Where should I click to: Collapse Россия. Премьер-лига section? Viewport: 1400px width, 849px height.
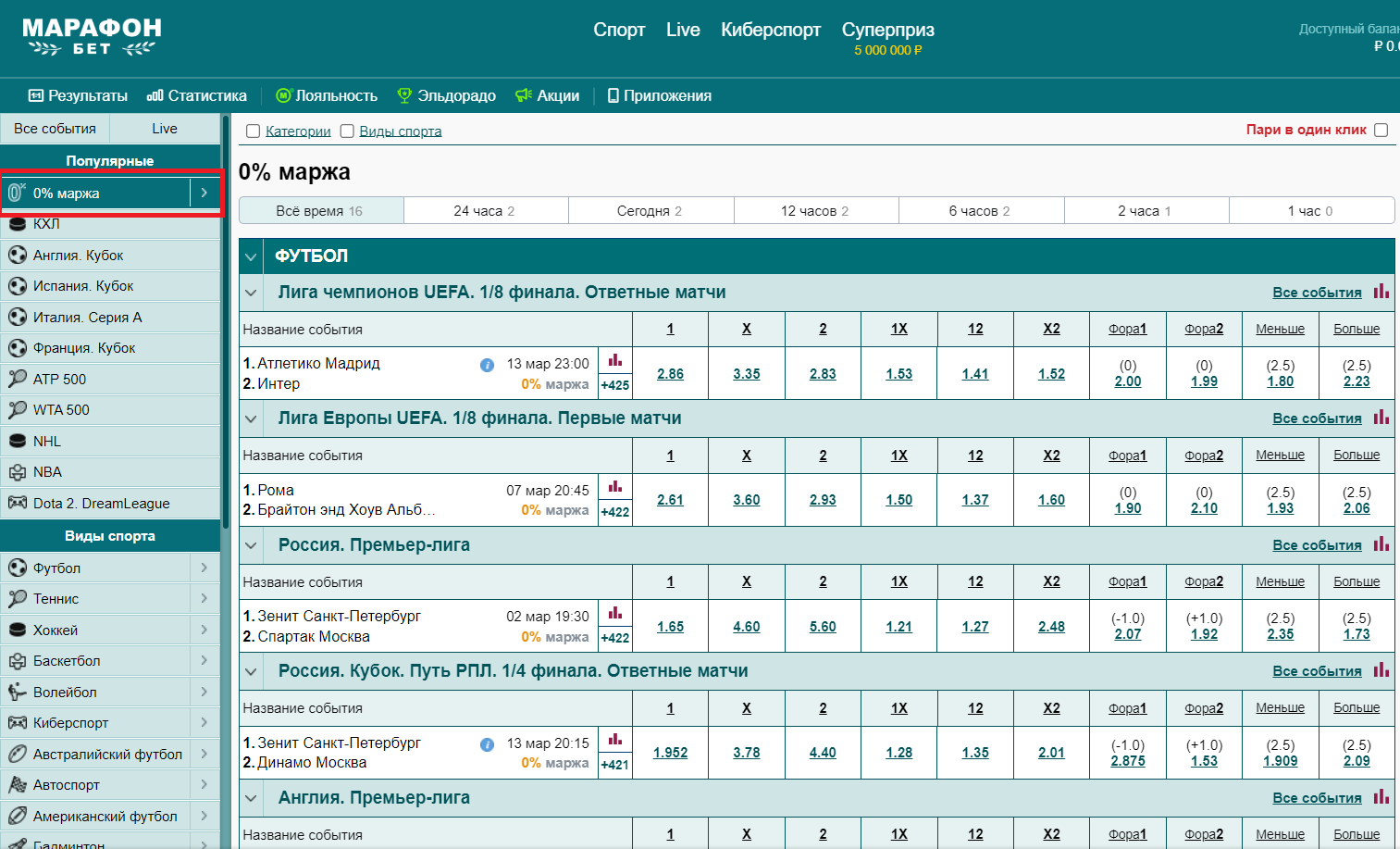(x=251, y=545)
